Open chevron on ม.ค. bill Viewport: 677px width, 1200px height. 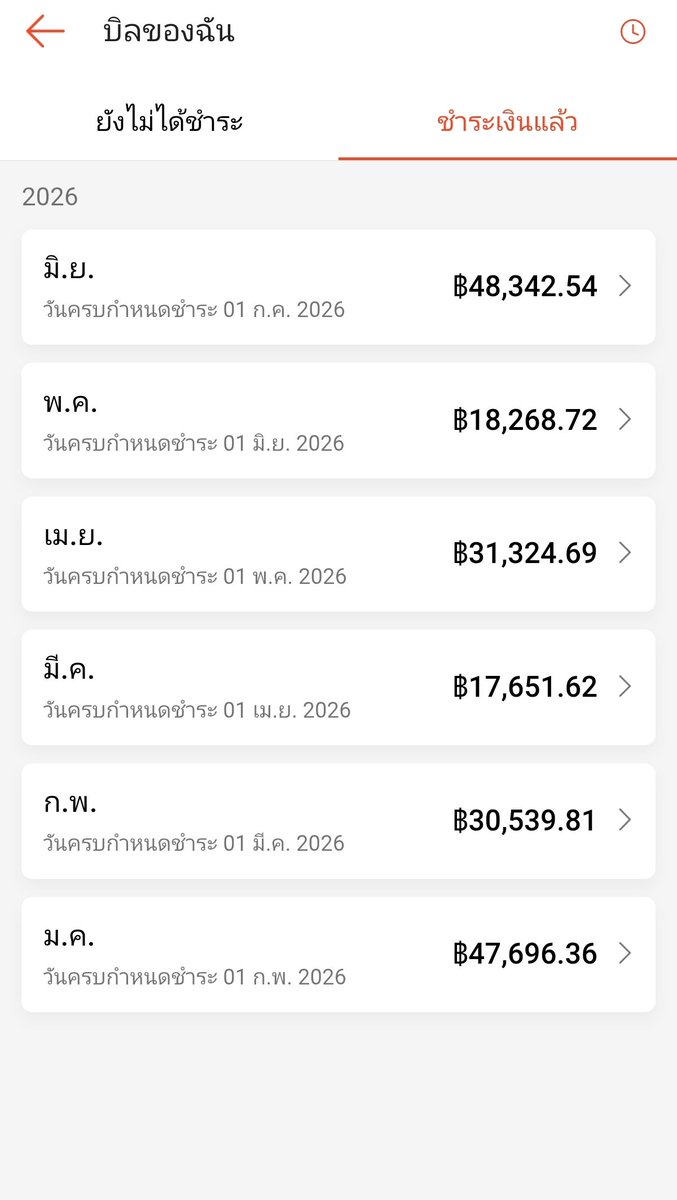[625, 954]
